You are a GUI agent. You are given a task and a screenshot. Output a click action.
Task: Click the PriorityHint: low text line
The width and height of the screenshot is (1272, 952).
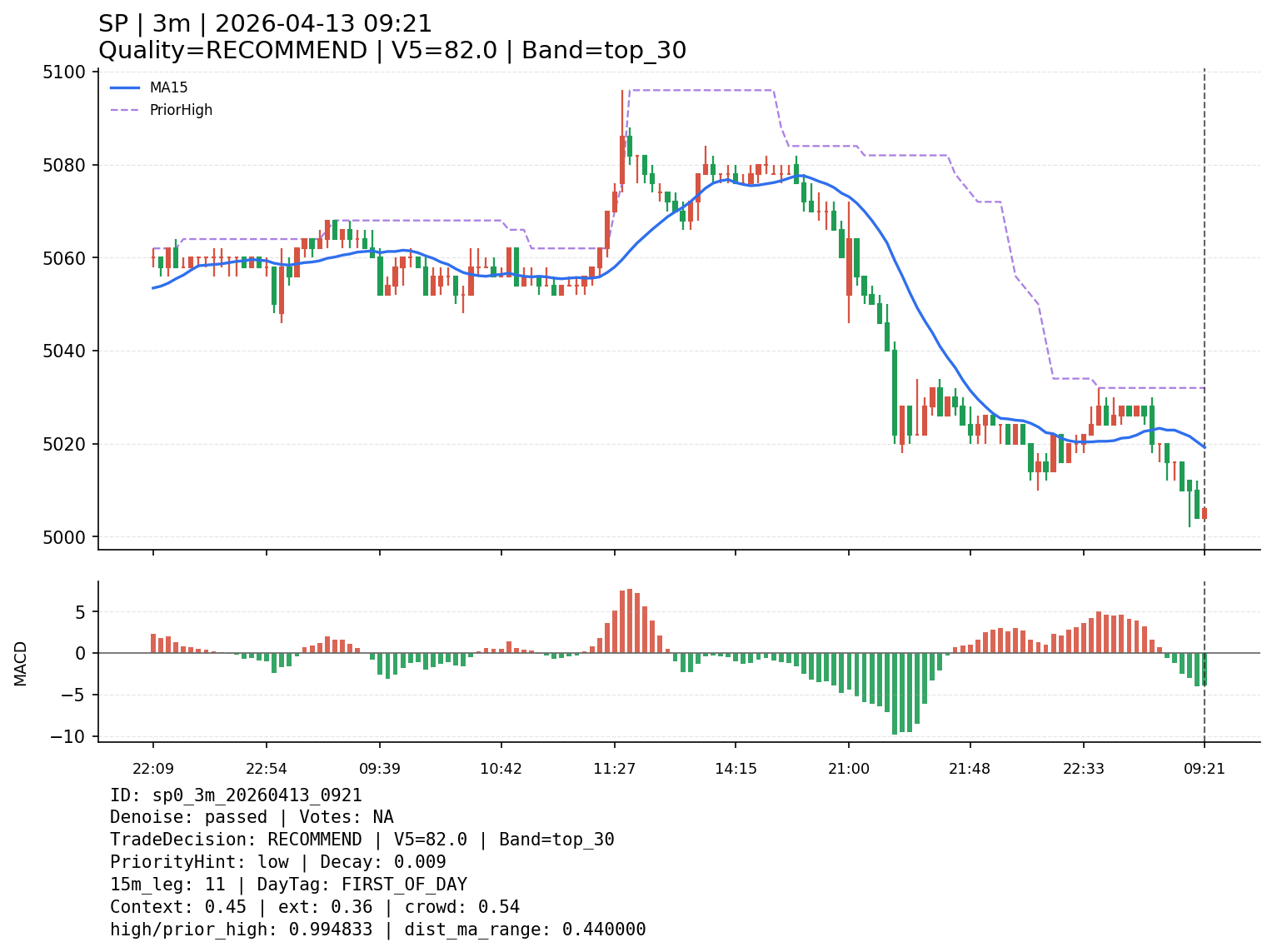(277, 862)
